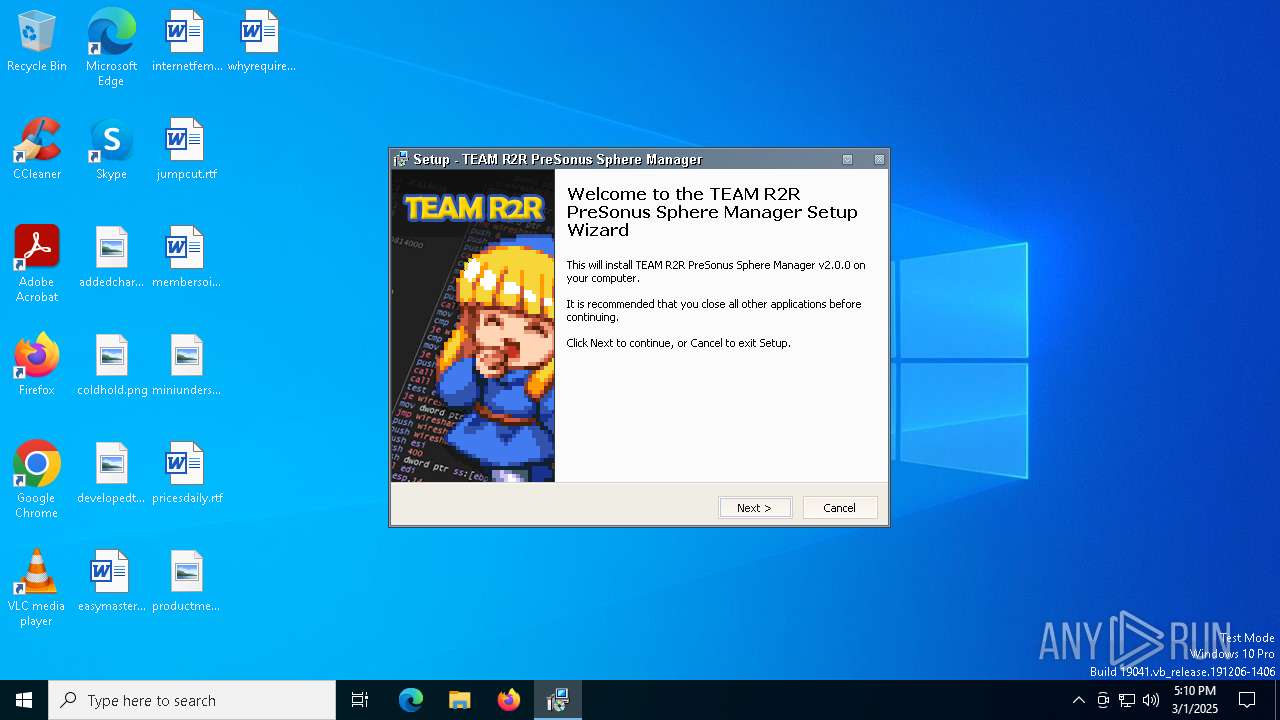Open the Action Center notifications icon
This screenshot has width=1280, height=720.
[x=1247, y=700]
